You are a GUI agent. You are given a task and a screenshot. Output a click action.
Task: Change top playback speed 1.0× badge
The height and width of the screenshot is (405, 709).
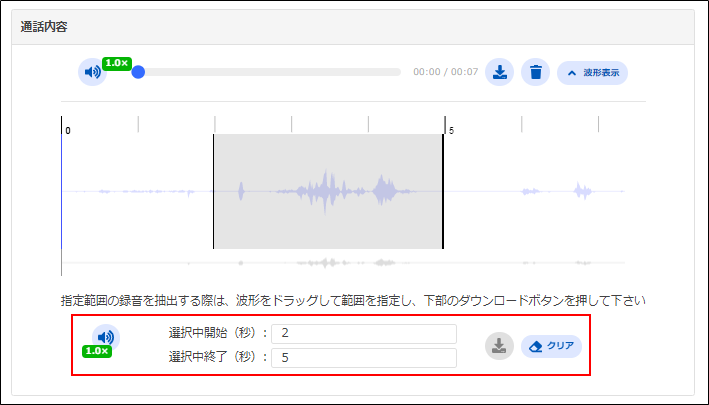116,63
